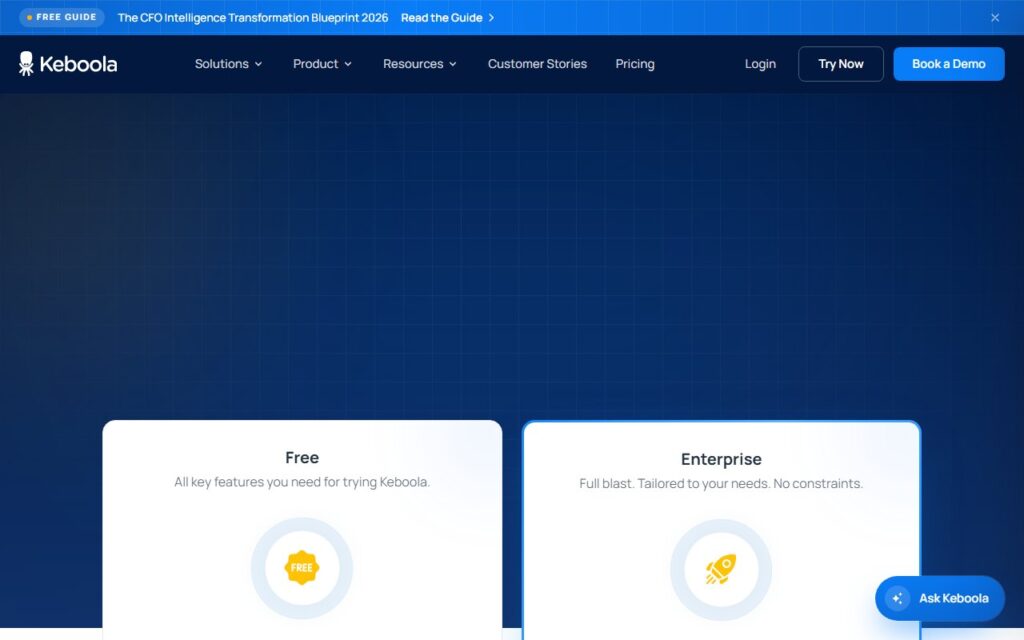Click the Enterprise rocket icon
Image resolution: width=1024 pixels, height=640 pixels.
tap(721, 569)
